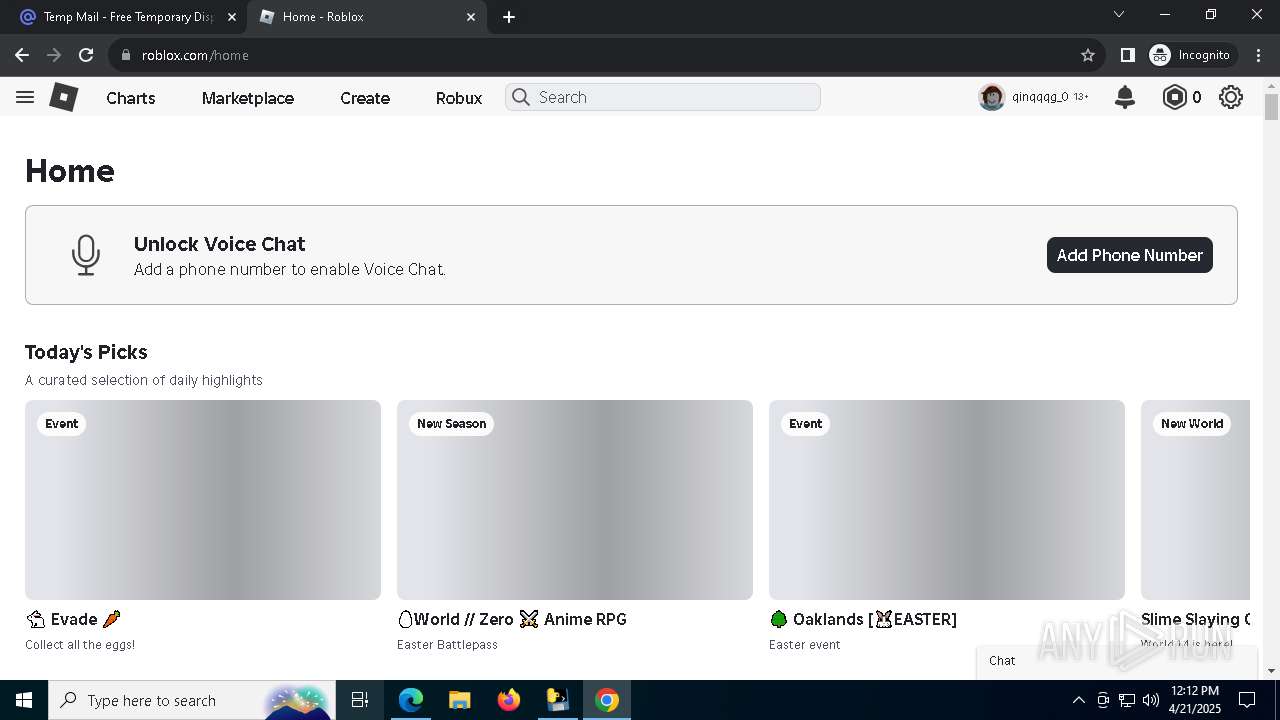Switch to the Temp Mail tab
This screenshot has width=1280, height=720.
pos(128,17)
